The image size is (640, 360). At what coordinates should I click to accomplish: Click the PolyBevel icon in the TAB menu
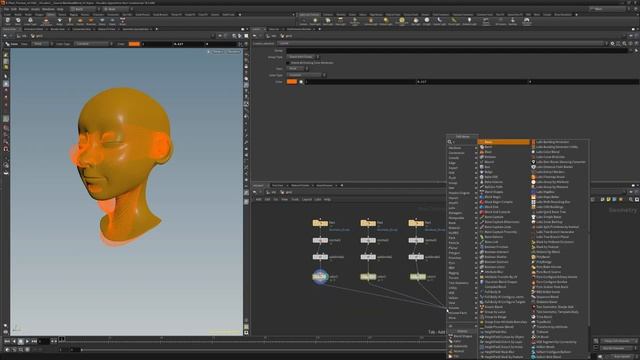click(x=533, y=257)
